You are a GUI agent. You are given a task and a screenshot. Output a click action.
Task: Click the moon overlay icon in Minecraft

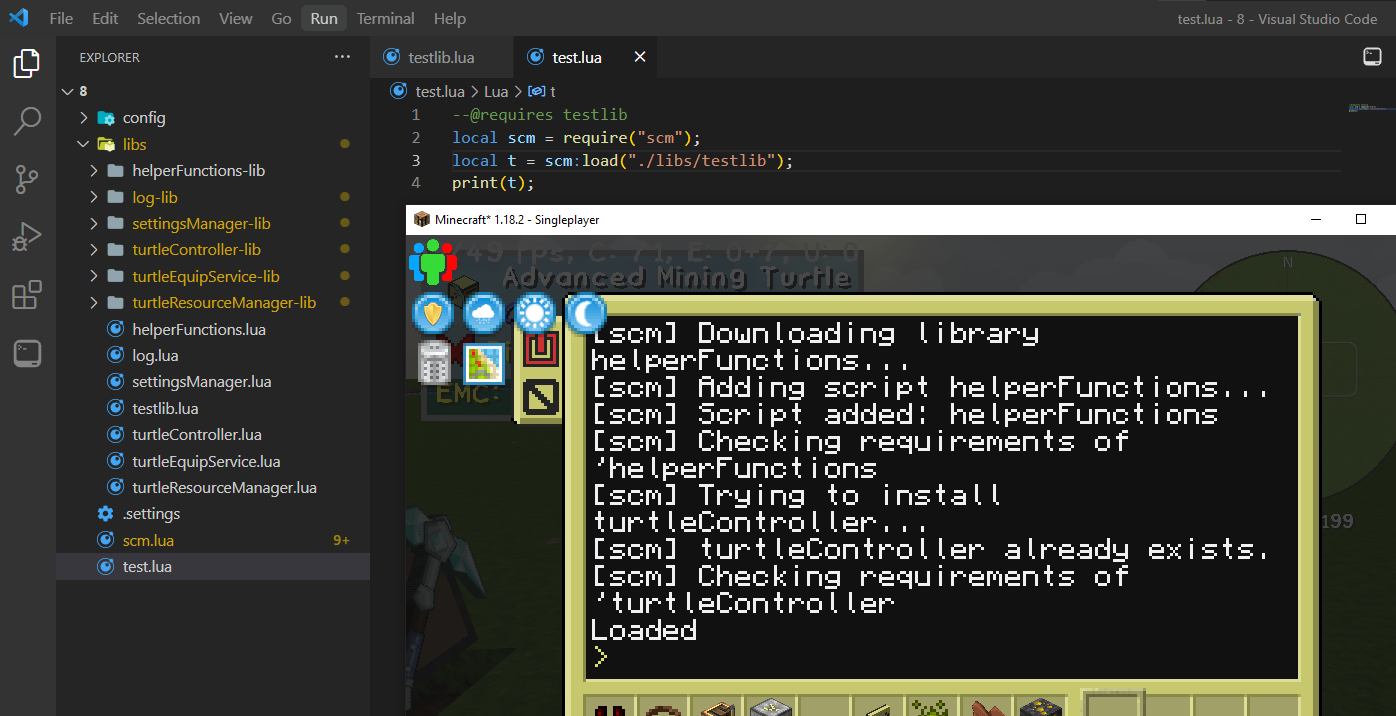[586, 314]
